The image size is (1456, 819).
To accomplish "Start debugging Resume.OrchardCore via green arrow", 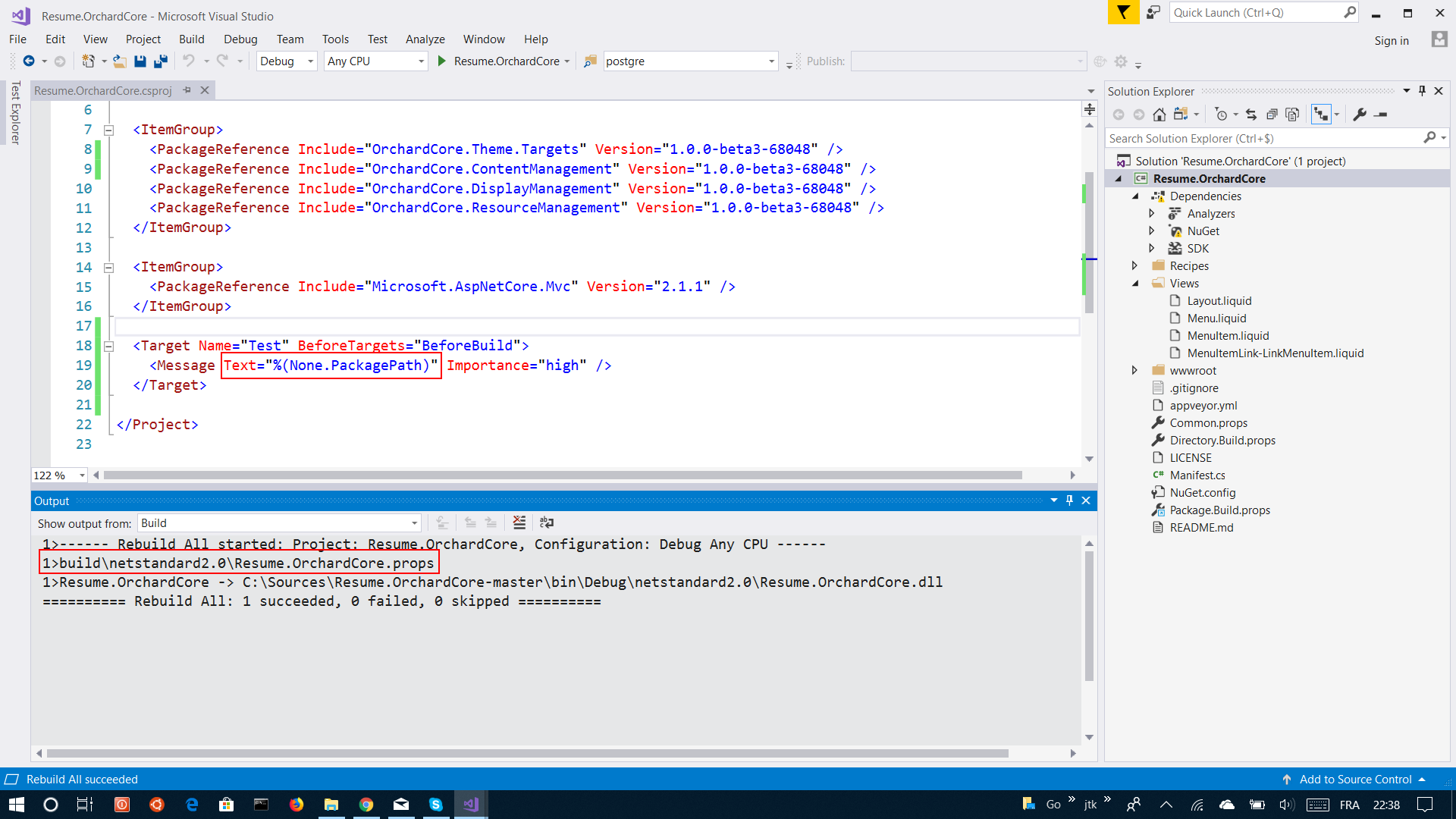I will (442, 61).
